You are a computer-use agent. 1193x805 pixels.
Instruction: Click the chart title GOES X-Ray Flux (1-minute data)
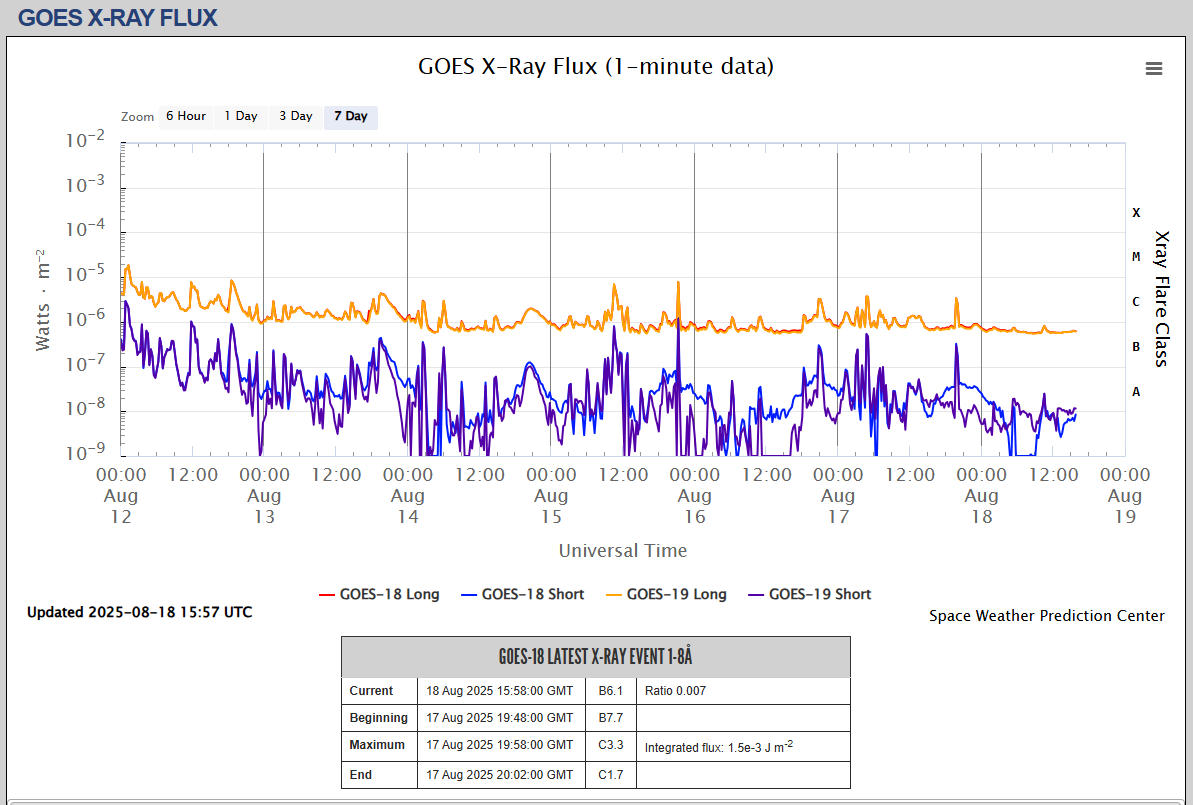(596, 66)
